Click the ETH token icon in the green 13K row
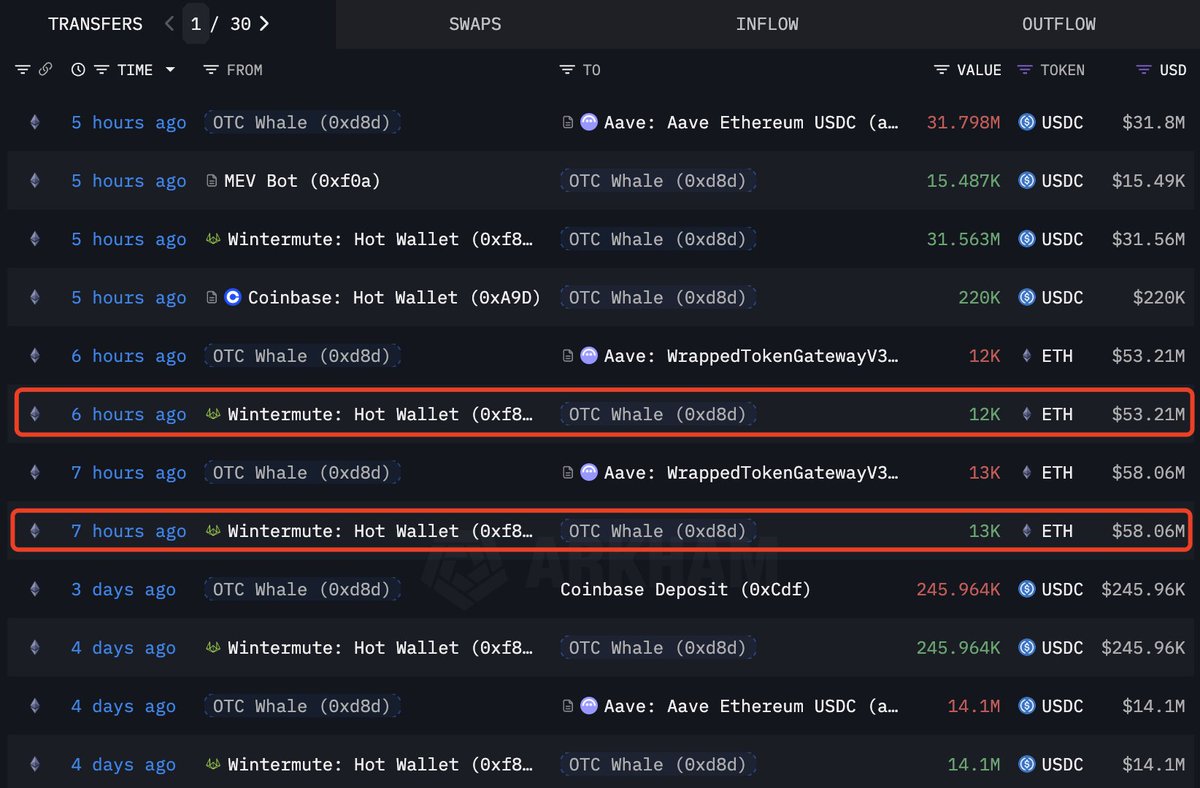The width and height of the screenshot is (1200, 788). click(1026, 532)
